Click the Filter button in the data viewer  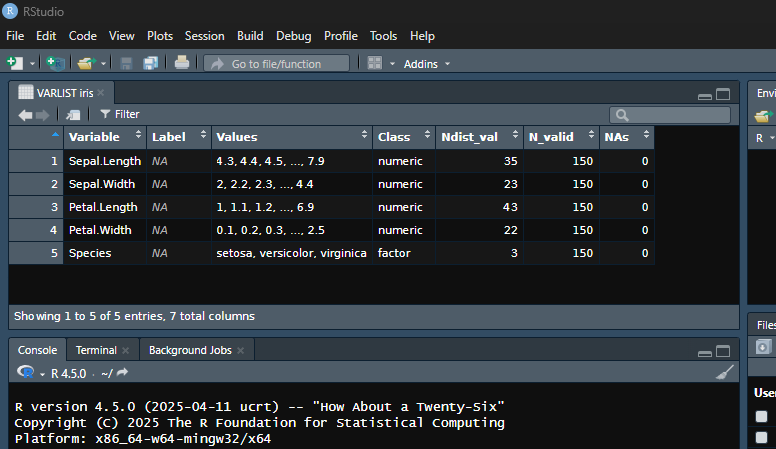[119, 114]
